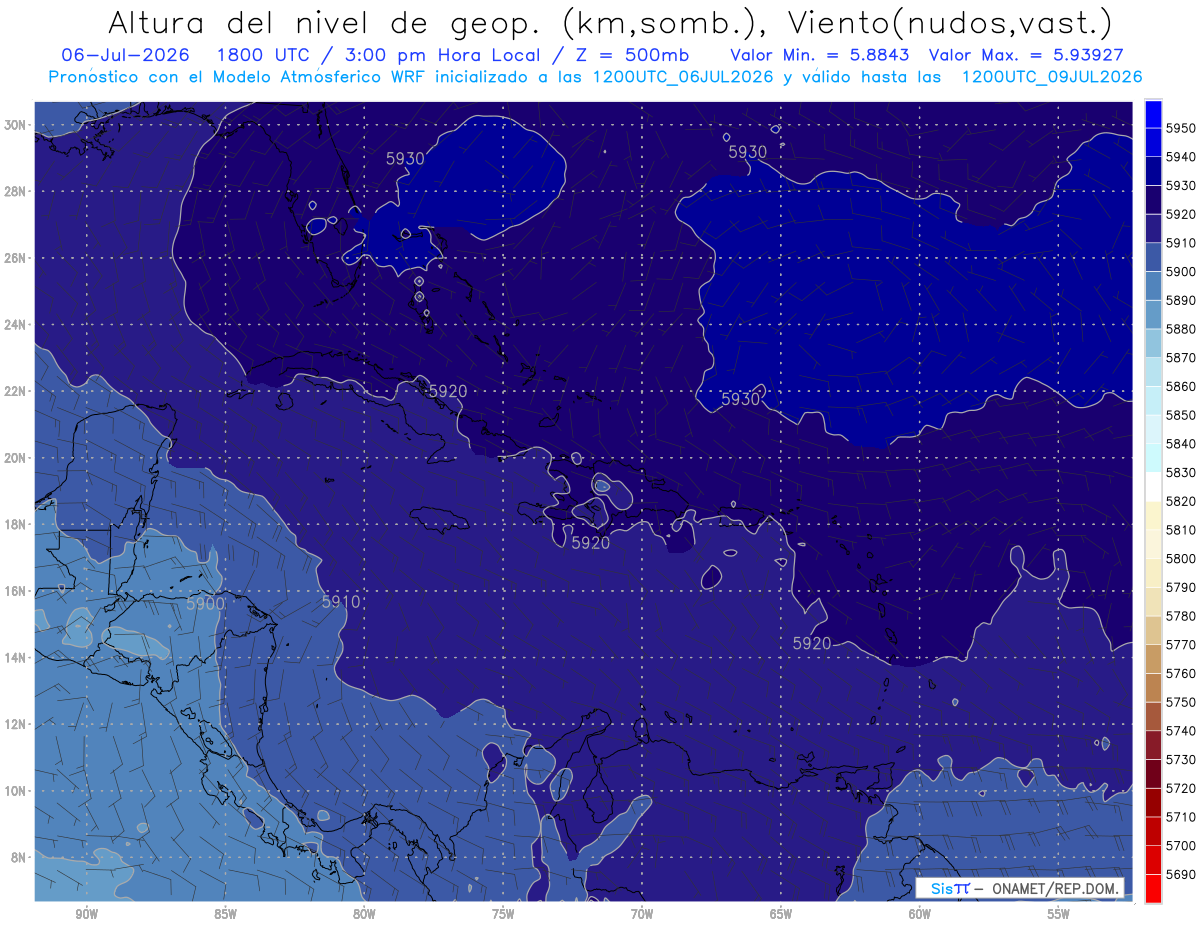The width and height of the screenshot is (1200, 927).
Task: Click the color swatch between 5880 and 5890
Action: (1153, 314)
